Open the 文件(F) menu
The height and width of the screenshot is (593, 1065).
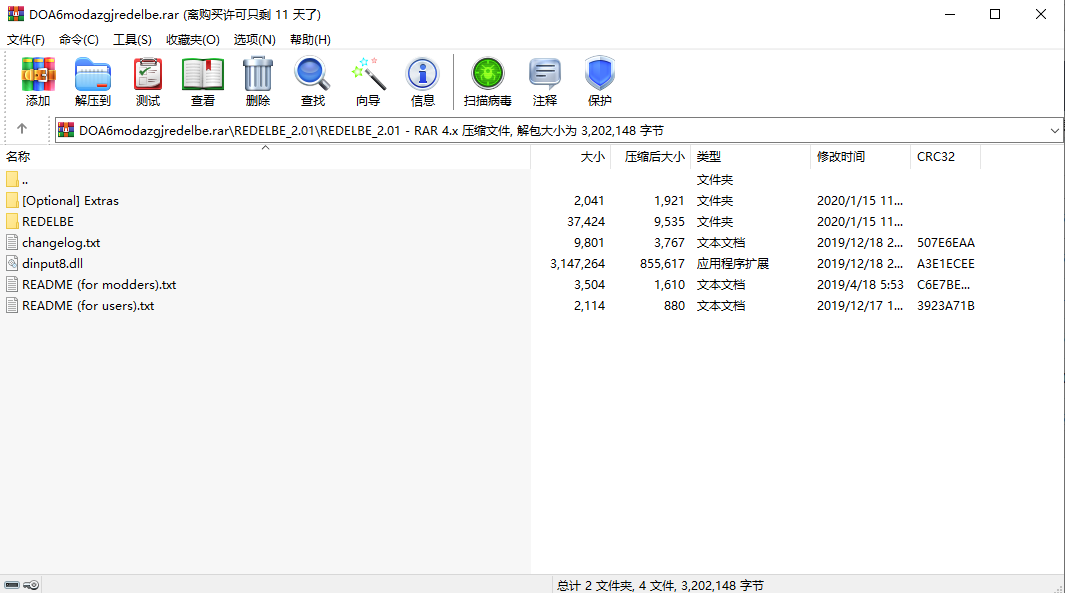(x=26, y=39)
